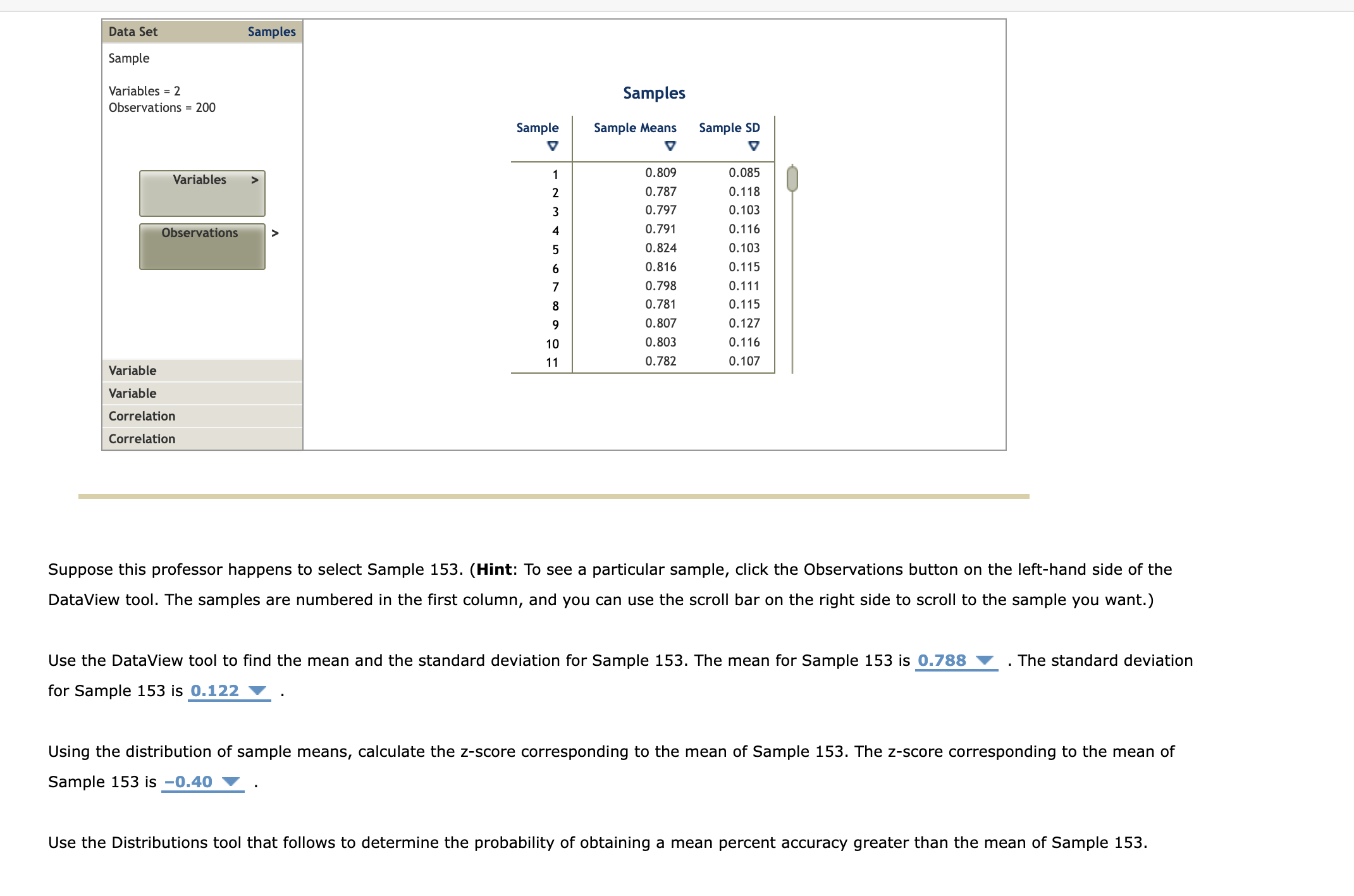
Task: Click the Sample Means column header
Action: pyautogui.click(x=635, y=128)
